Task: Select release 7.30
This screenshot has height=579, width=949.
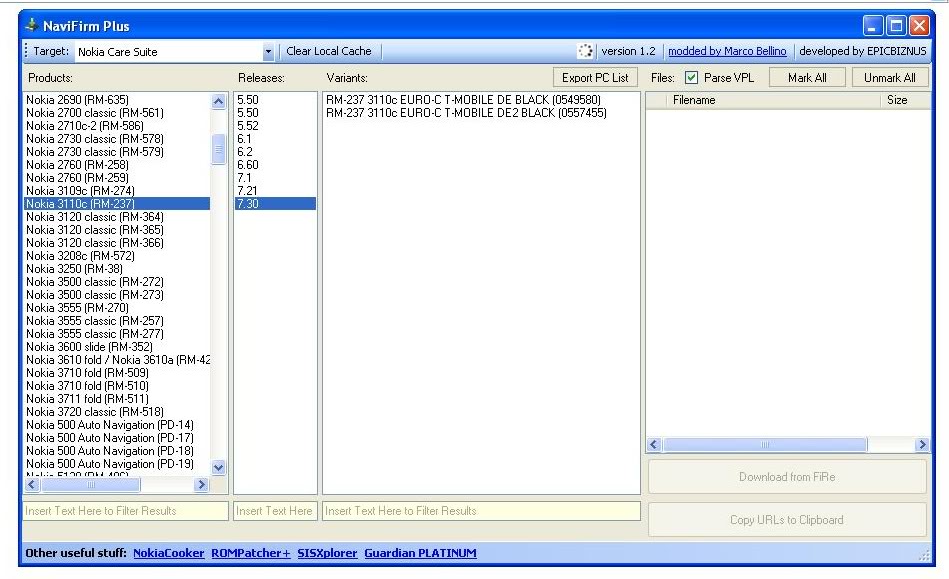Action: tap(275, 204)
